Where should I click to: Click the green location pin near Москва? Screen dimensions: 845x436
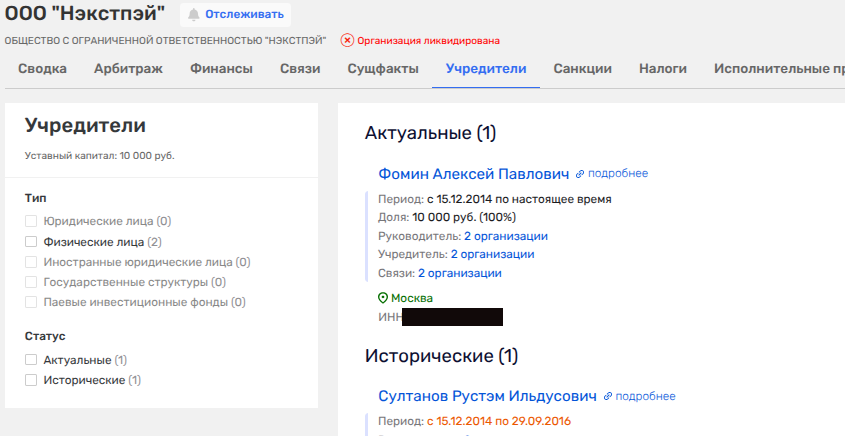click(383, 299)
